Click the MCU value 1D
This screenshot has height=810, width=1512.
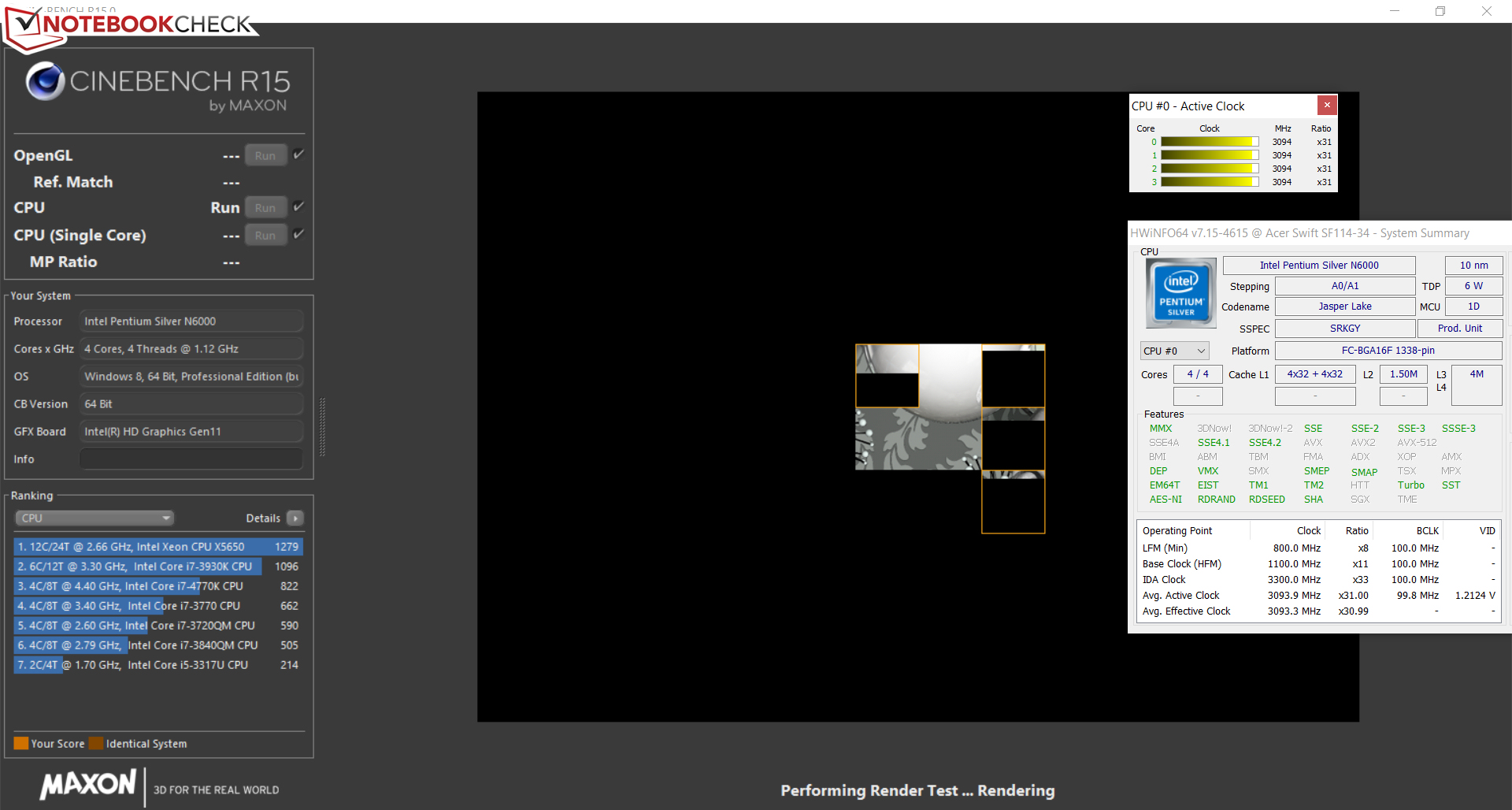coord(1474,307)
